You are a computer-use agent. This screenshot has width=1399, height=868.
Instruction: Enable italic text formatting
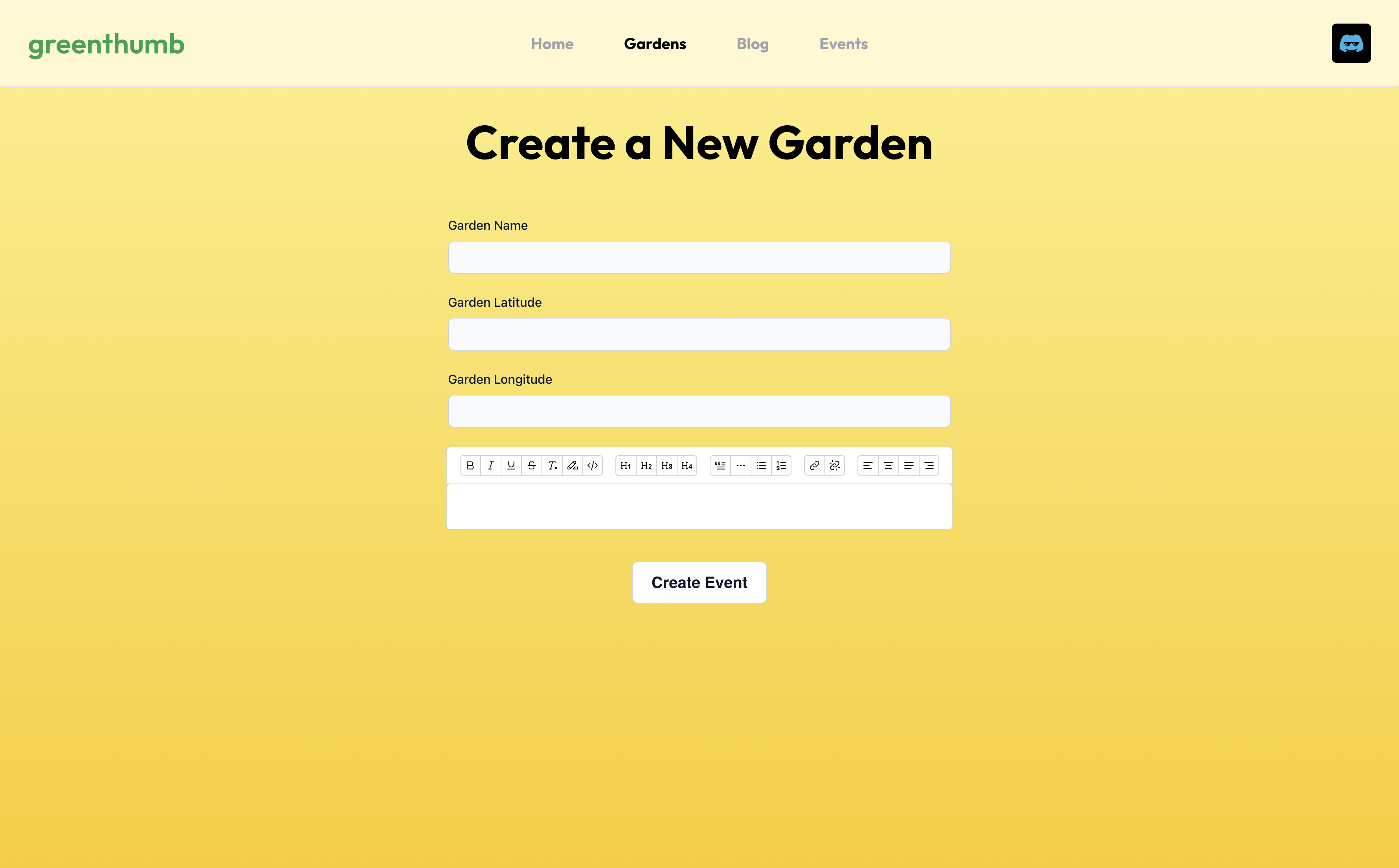(x=490, y=465)
